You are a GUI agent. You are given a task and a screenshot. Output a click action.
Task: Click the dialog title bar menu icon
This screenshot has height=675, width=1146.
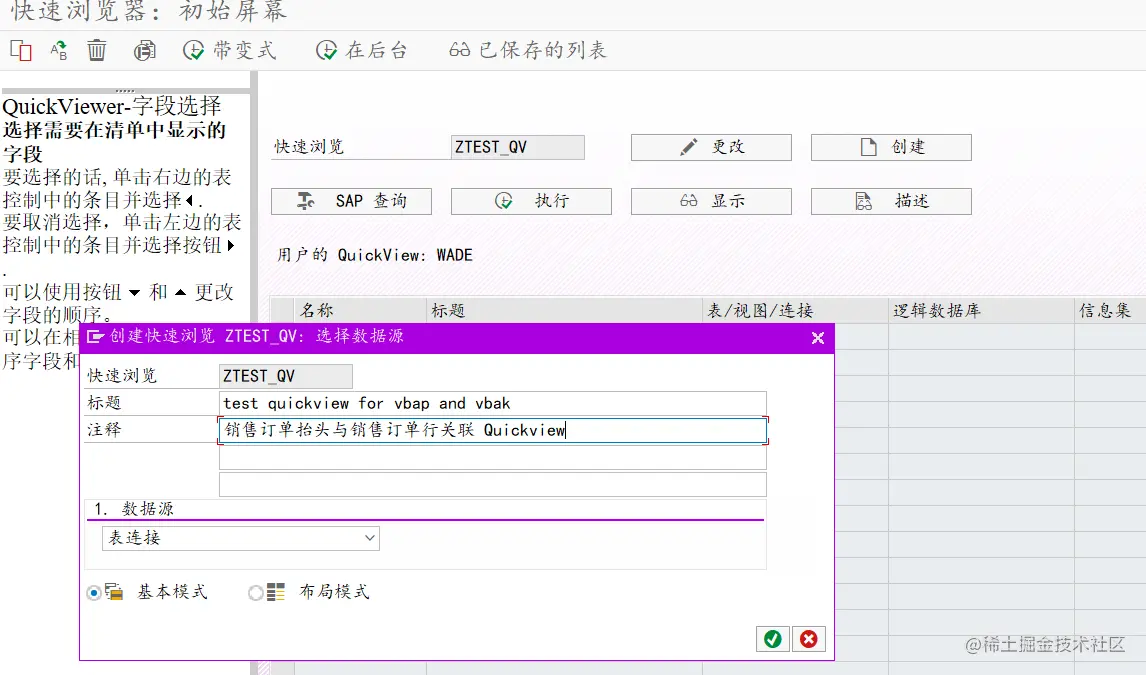point(95,337)
